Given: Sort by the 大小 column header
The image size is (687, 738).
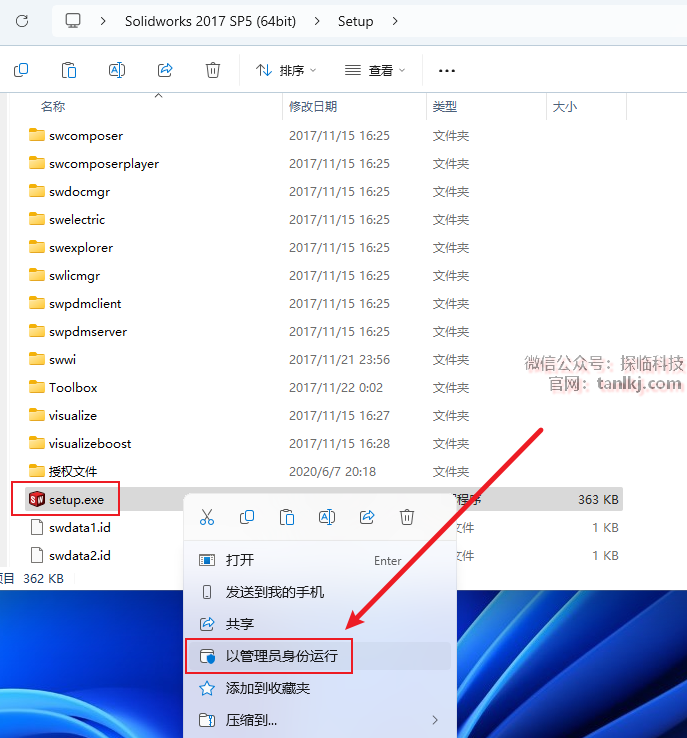Looking at the screenshot, I should 565,106.
